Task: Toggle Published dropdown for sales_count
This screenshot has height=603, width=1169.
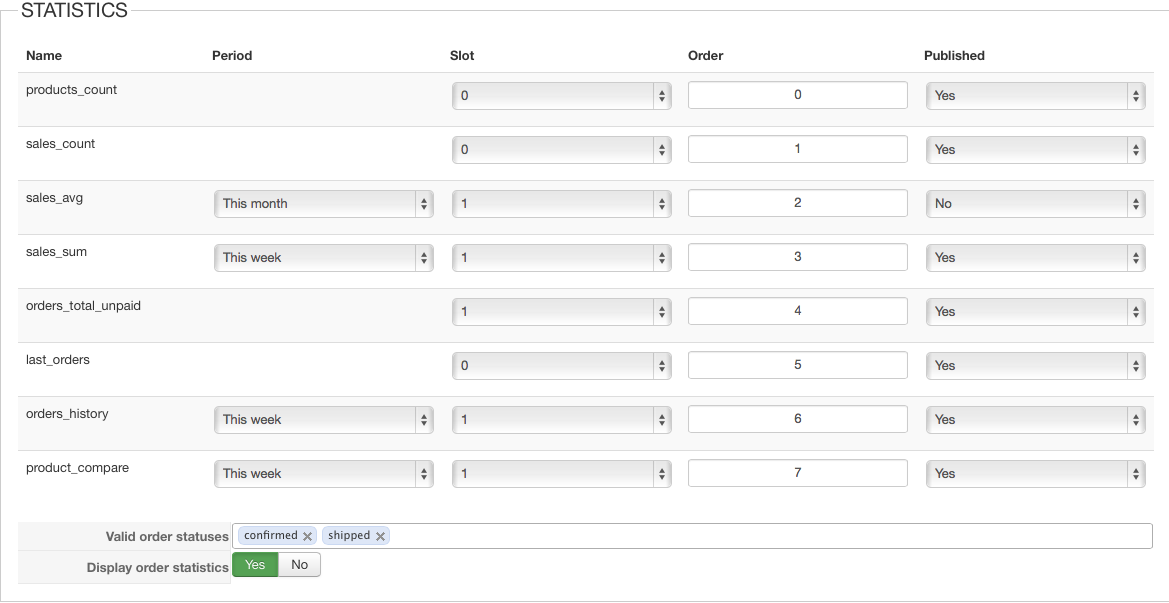Action: click(x=1035, y=150)
